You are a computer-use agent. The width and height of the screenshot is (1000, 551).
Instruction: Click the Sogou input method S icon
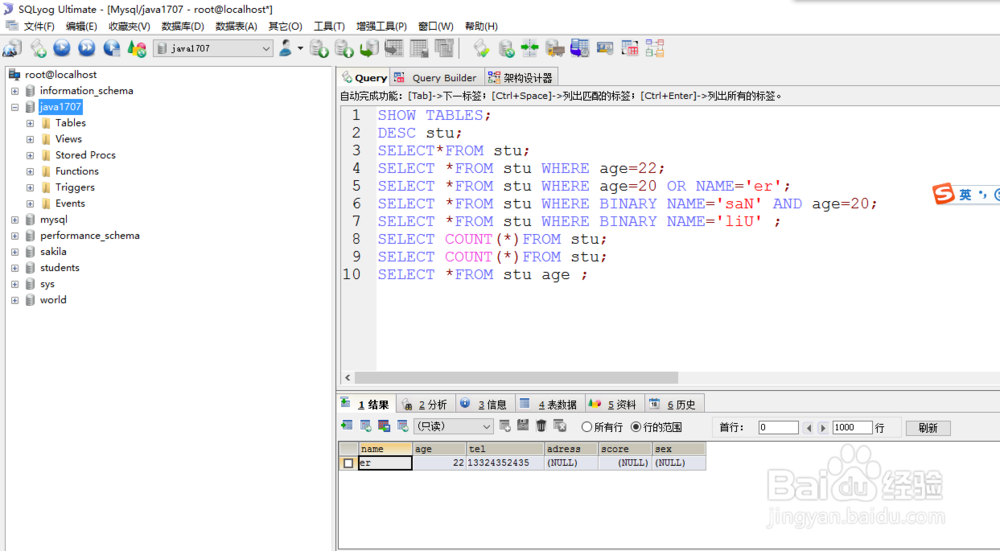coord(943,194)
